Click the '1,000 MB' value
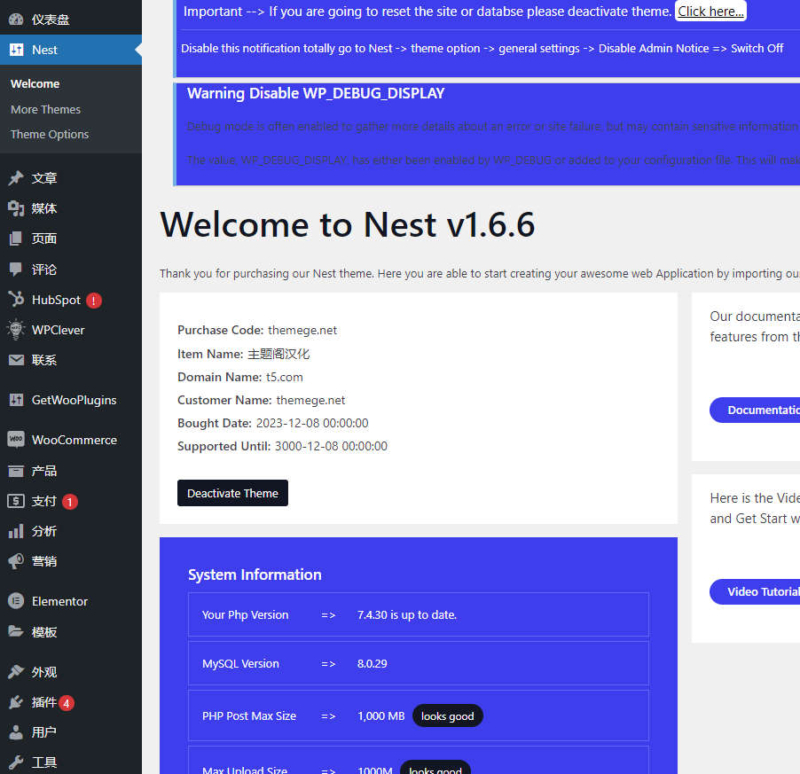Image resolution: width=800 pixels, height=774 pixels. point(381,716)
